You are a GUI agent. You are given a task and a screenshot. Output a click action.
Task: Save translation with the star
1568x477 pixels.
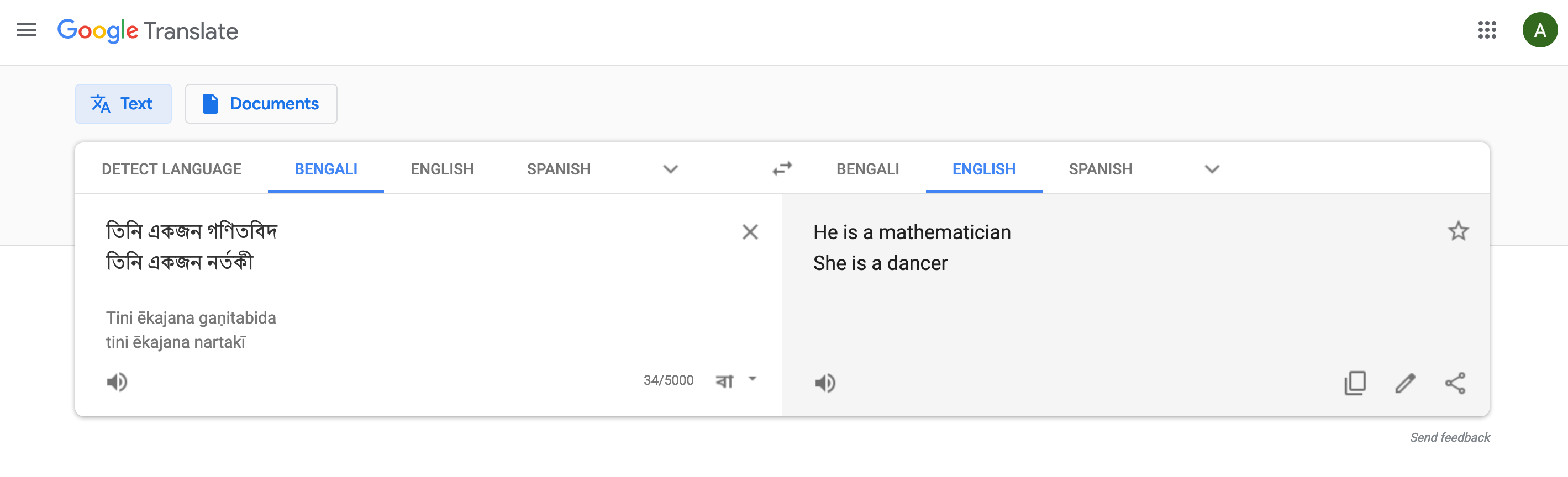[1458, 231]
